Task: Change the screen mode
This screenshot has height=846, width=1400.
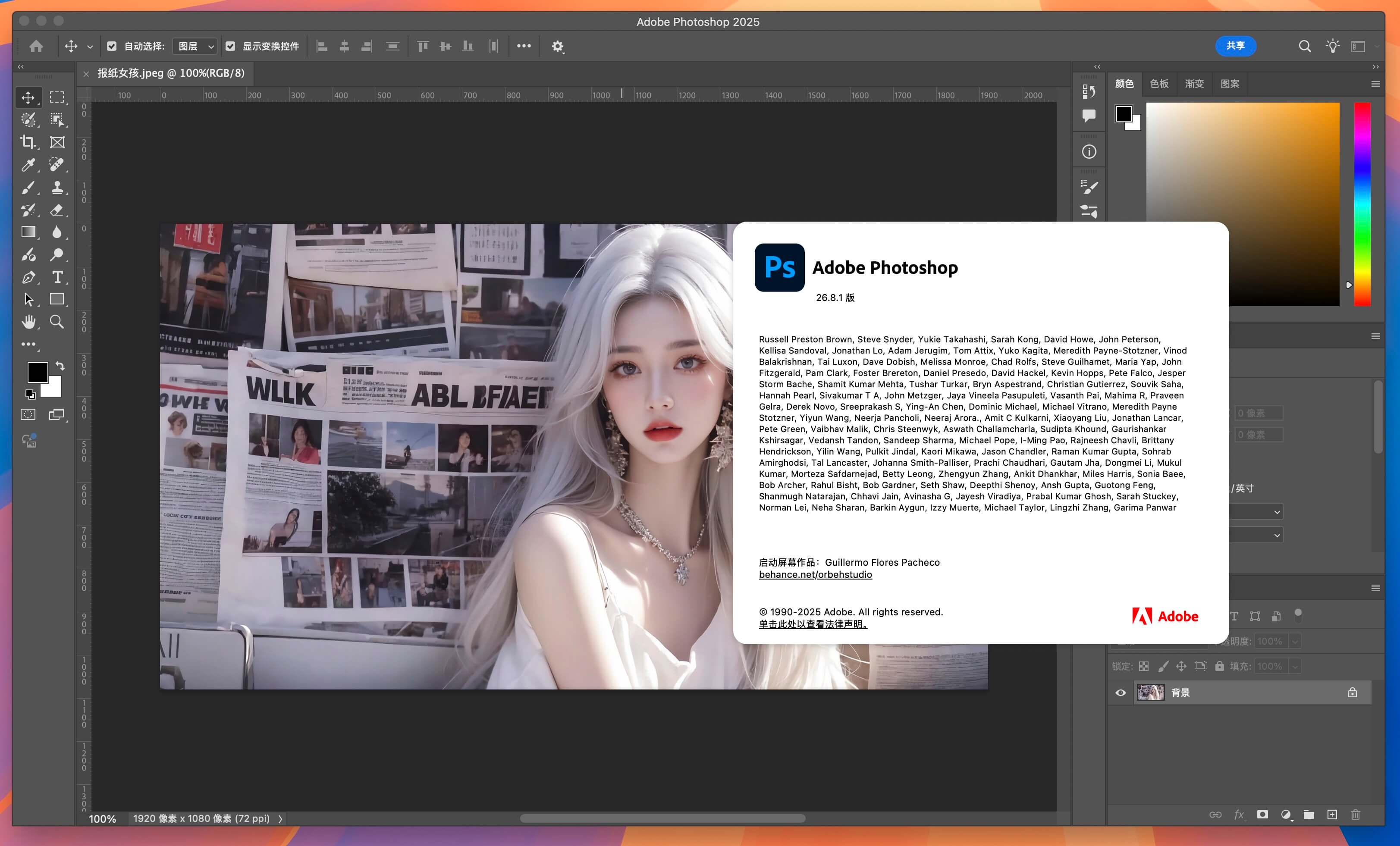Action: pos(56,415)
